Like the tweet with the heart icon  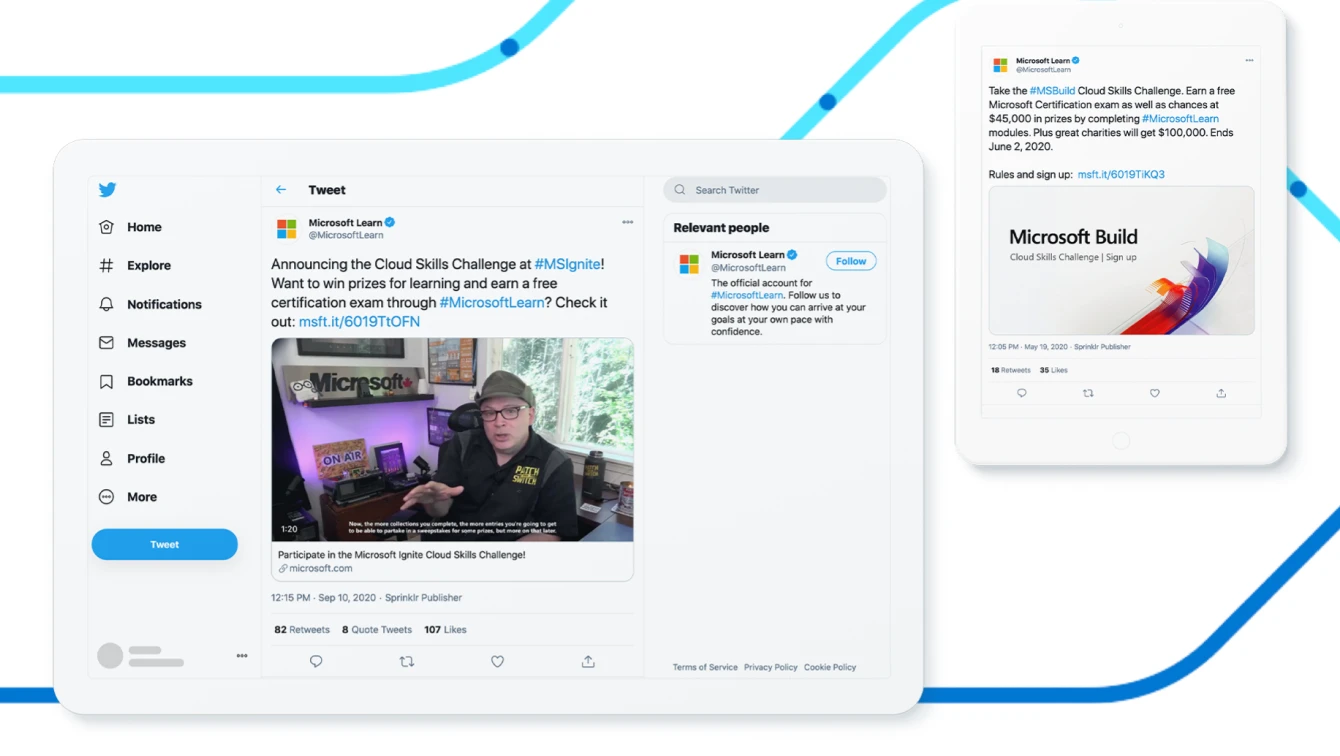[497, 661]
